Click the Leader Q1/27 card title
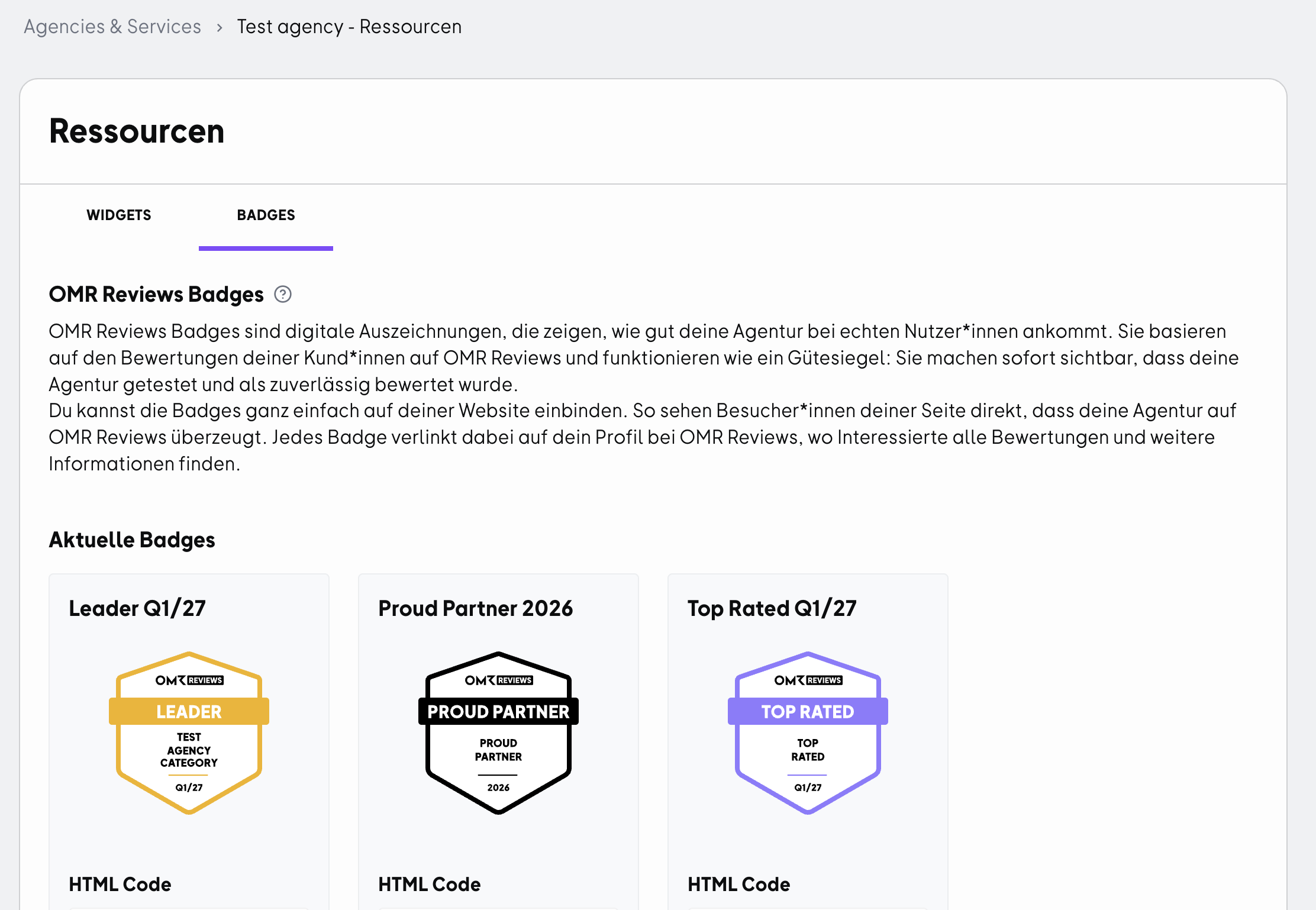Viewport: 1316px width, 910px height. [137, 608]
